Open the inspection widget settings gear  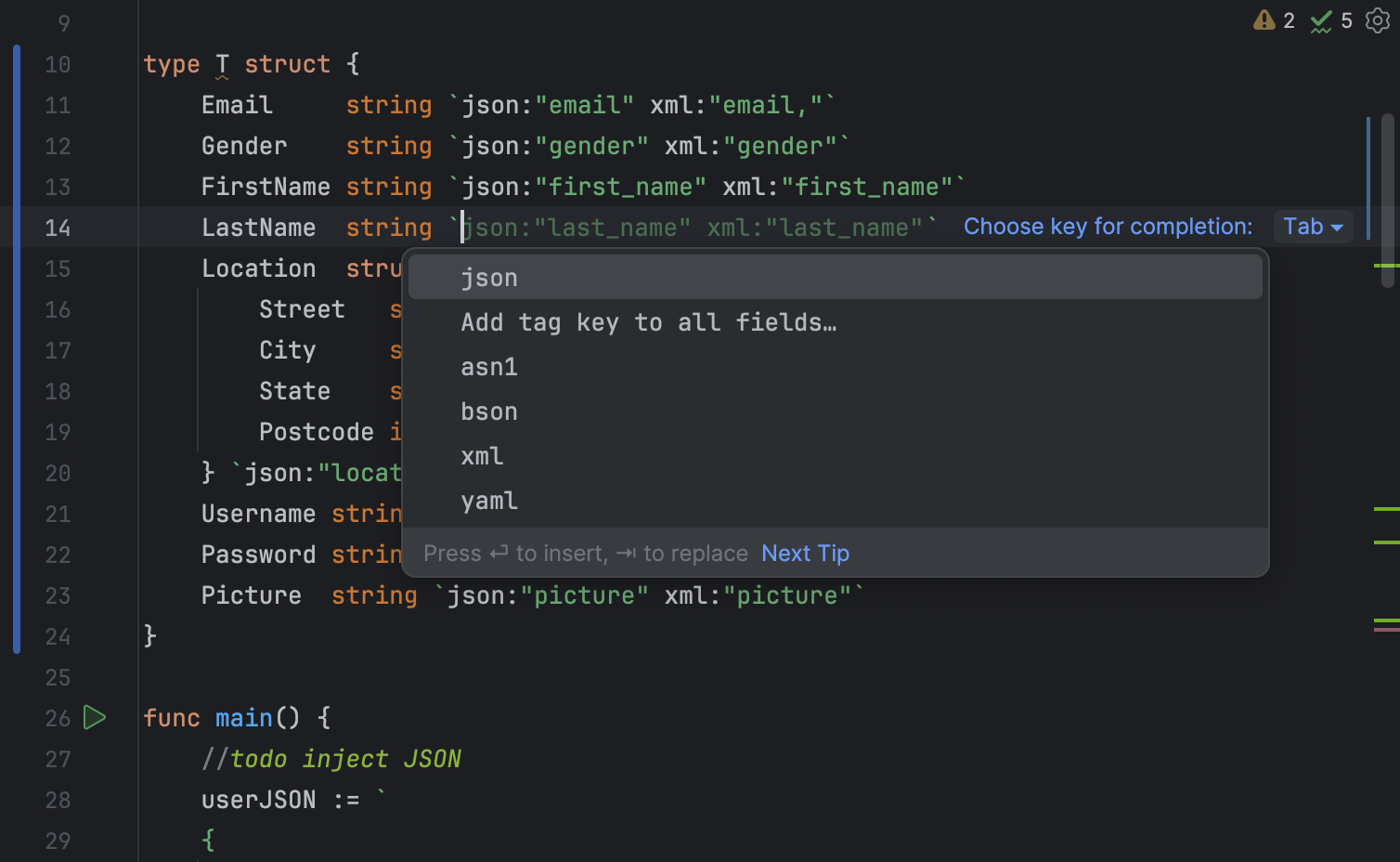coord(1378,20)
